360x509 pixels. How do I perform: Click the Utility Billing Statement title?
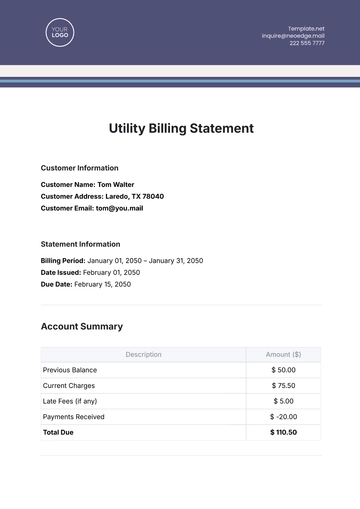coord(181,128)
